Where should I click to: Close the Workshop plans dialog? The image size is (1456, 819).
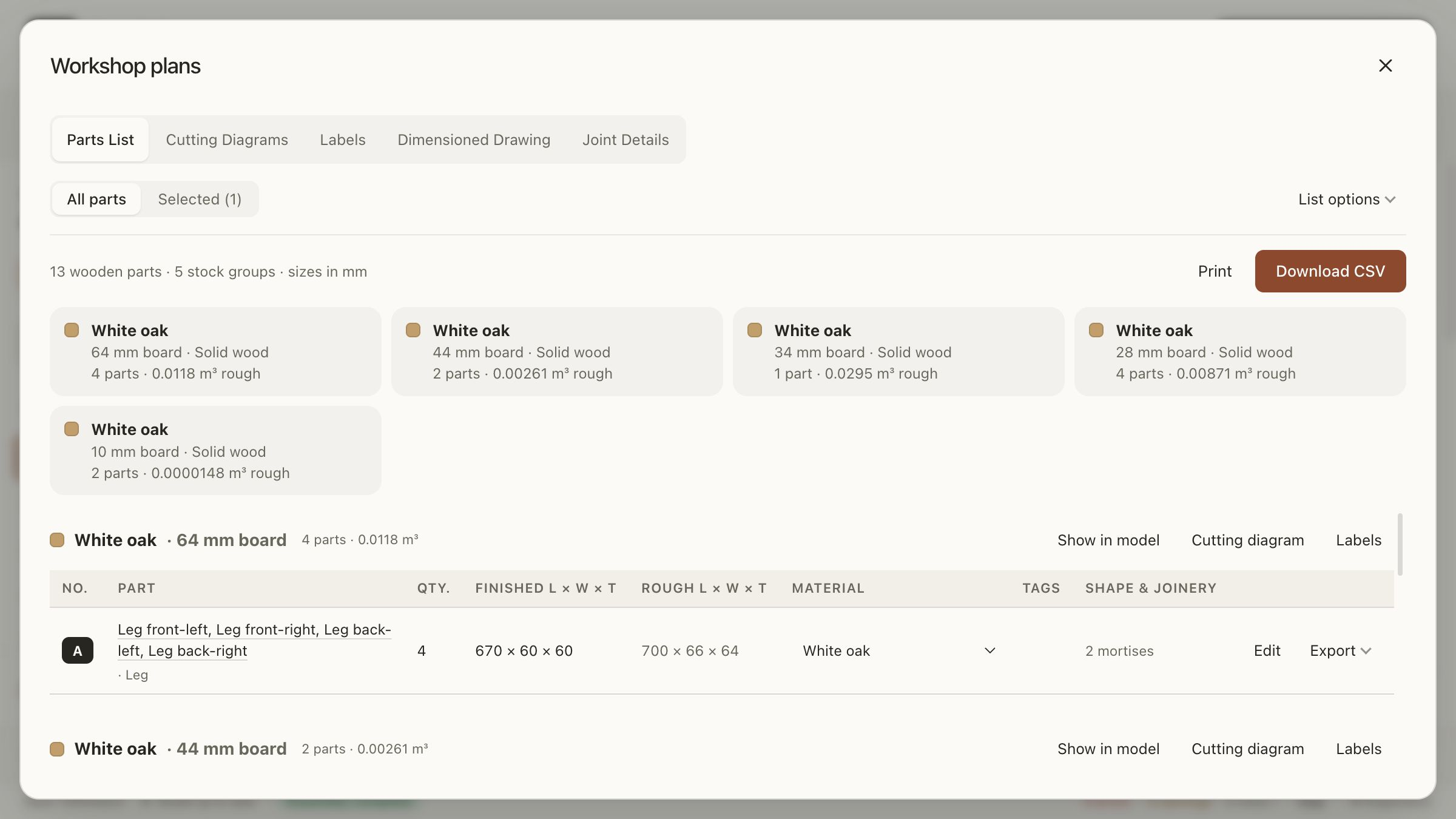click(1385, 66)
